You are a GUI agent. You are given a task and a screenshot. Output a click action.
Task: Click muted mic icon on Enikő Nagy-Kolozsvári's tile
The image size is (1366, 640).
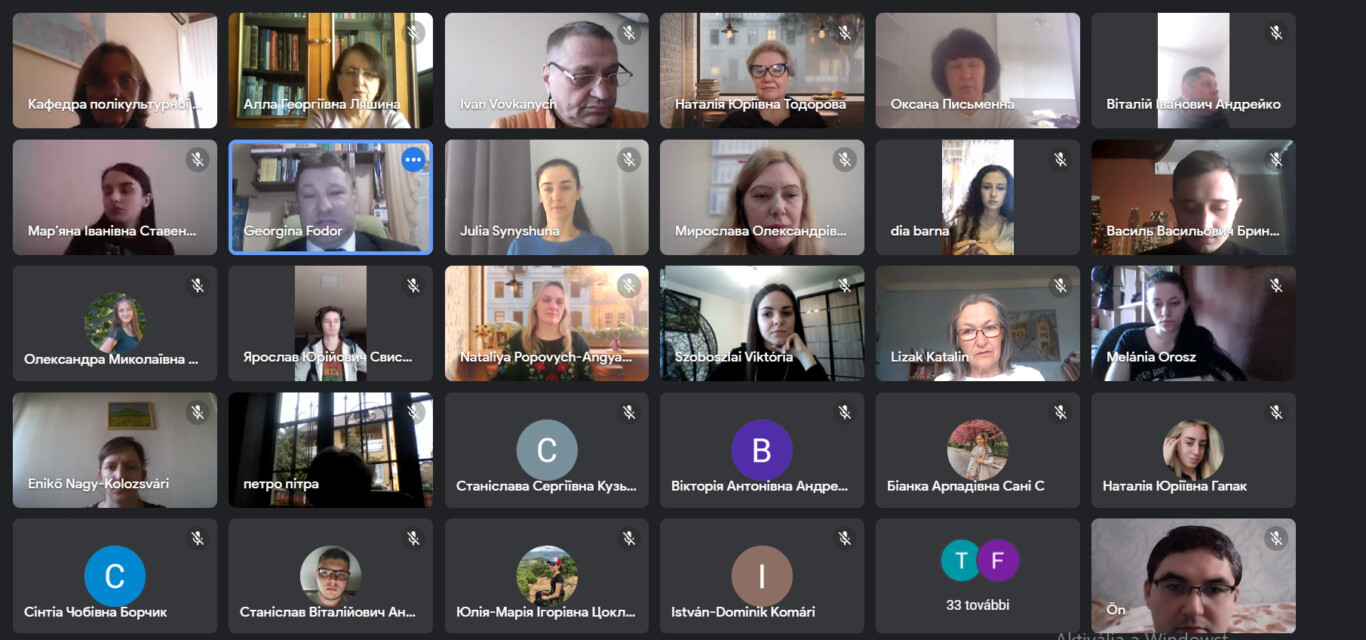point(198,412)
